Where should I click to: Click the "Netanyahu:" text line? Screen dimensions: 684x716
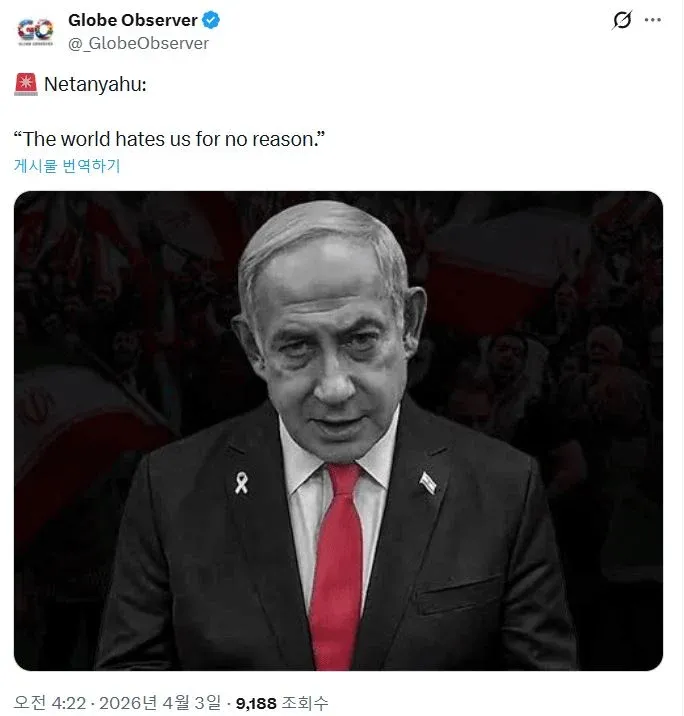[x=95, y=84]
